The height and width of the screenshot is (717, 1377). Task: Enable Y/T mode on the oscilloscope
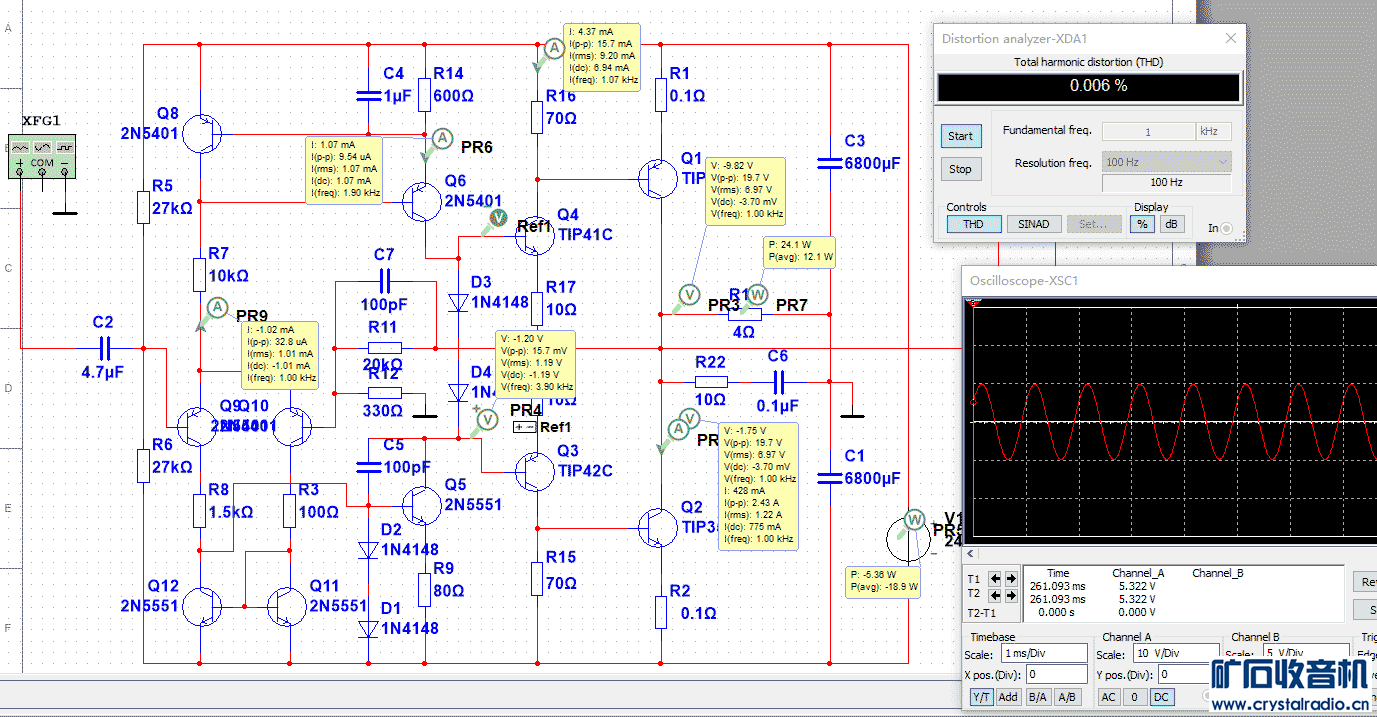click(x=980, y=697)
